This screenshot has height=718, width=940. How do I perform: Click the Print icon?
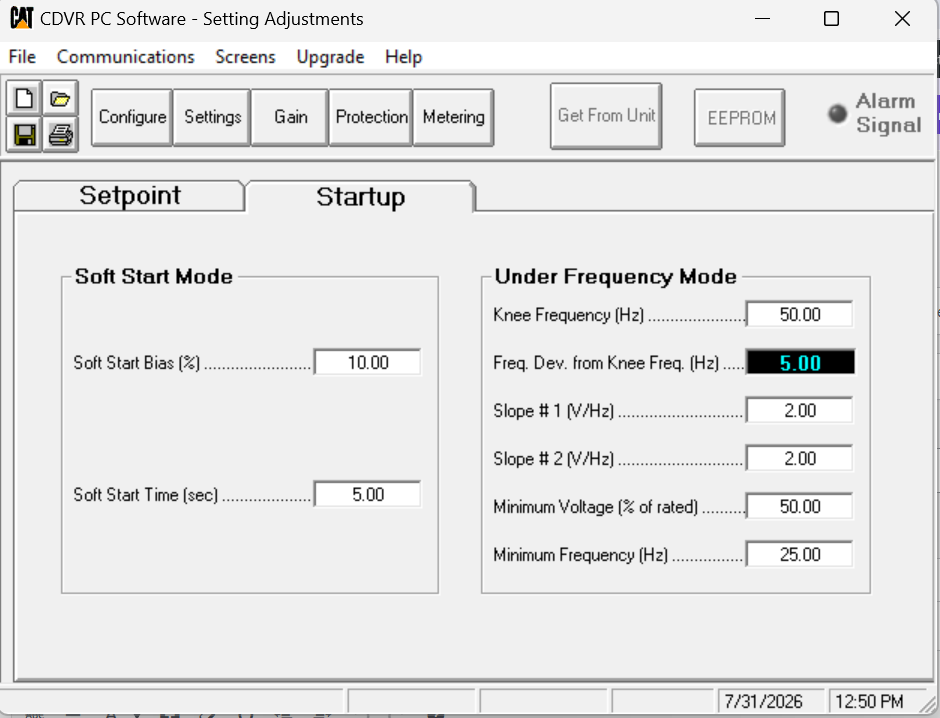[60, 135]
